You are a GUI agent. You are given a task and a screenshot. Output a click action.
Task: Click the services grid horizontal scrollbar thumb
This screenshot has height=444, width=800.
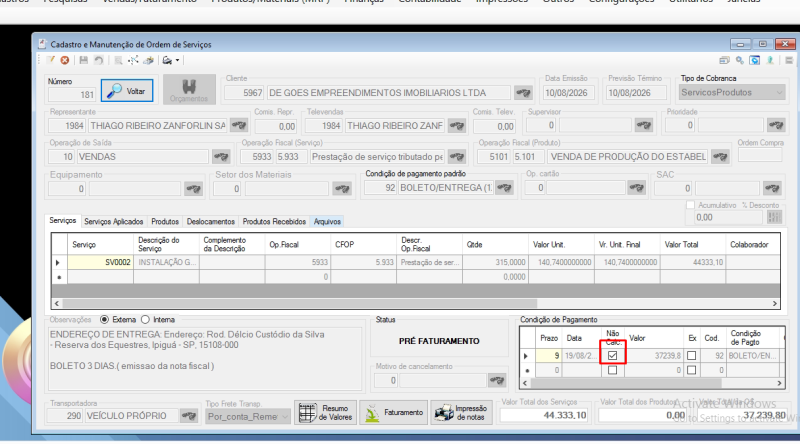click(299, 303)
